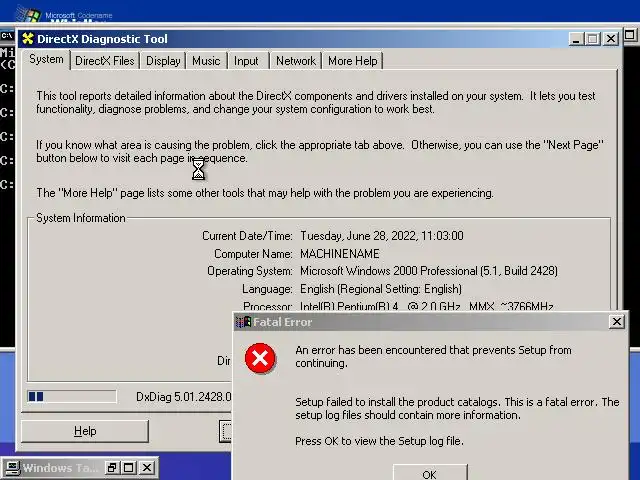Click the partially hidden button beside Help
The height and width of the screenshot is (480, 640).
(225, 431)
